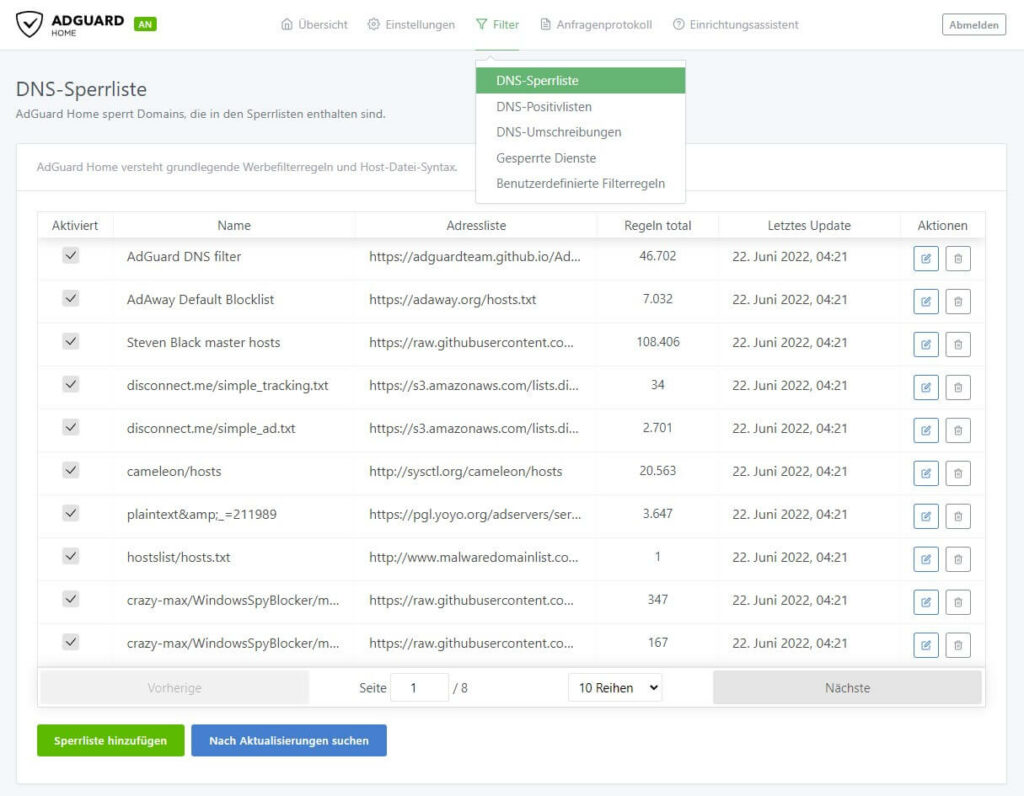Viewport: 1024px width, 796px height.
Task: Choose DNS-Positivlisten from the menu
Action: click(x=581, y=106)
